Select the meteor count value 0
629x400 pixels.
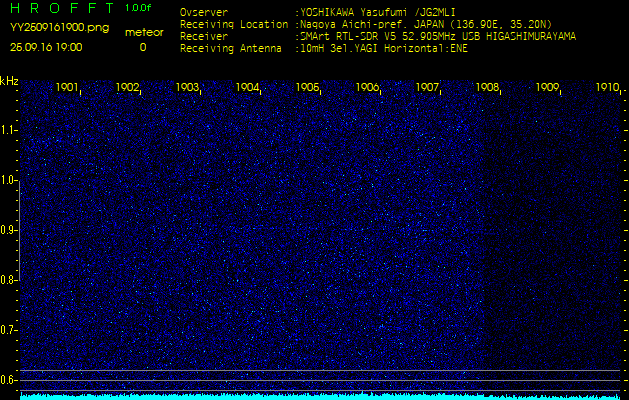[142, 47]
